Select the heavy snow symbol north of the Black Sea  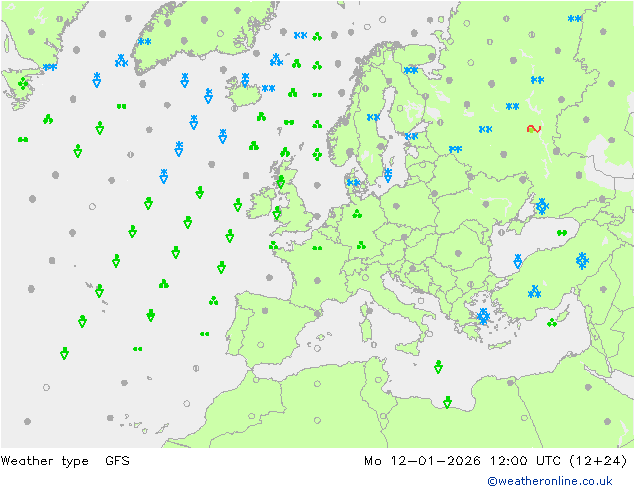pos(541,206)
